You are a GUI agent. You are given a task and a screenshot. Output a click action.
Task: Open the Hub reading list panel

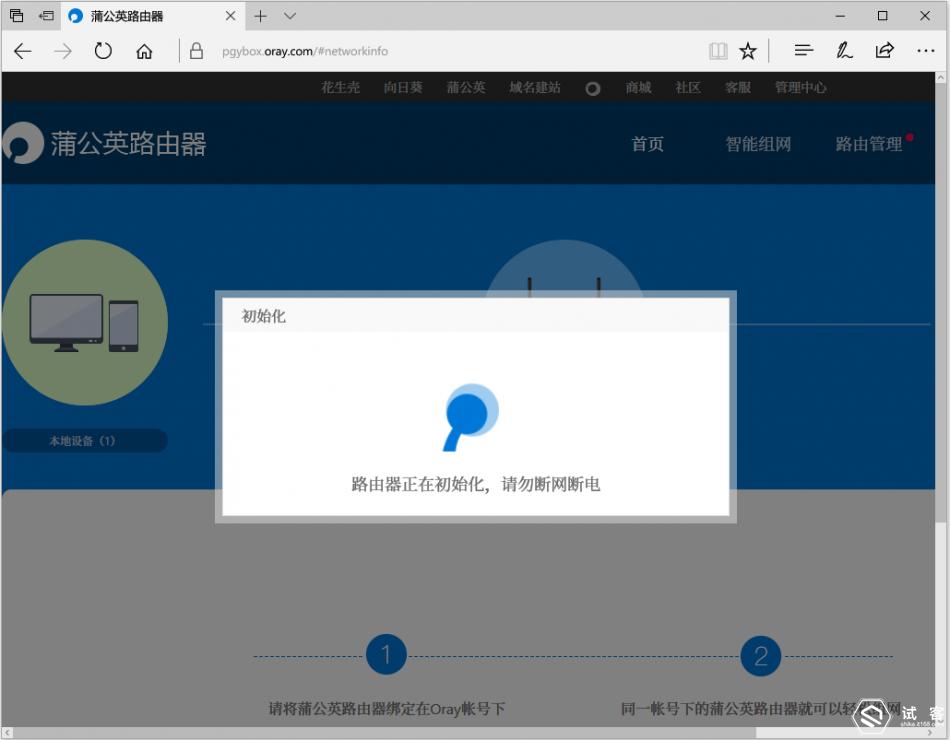click(804, 50)
